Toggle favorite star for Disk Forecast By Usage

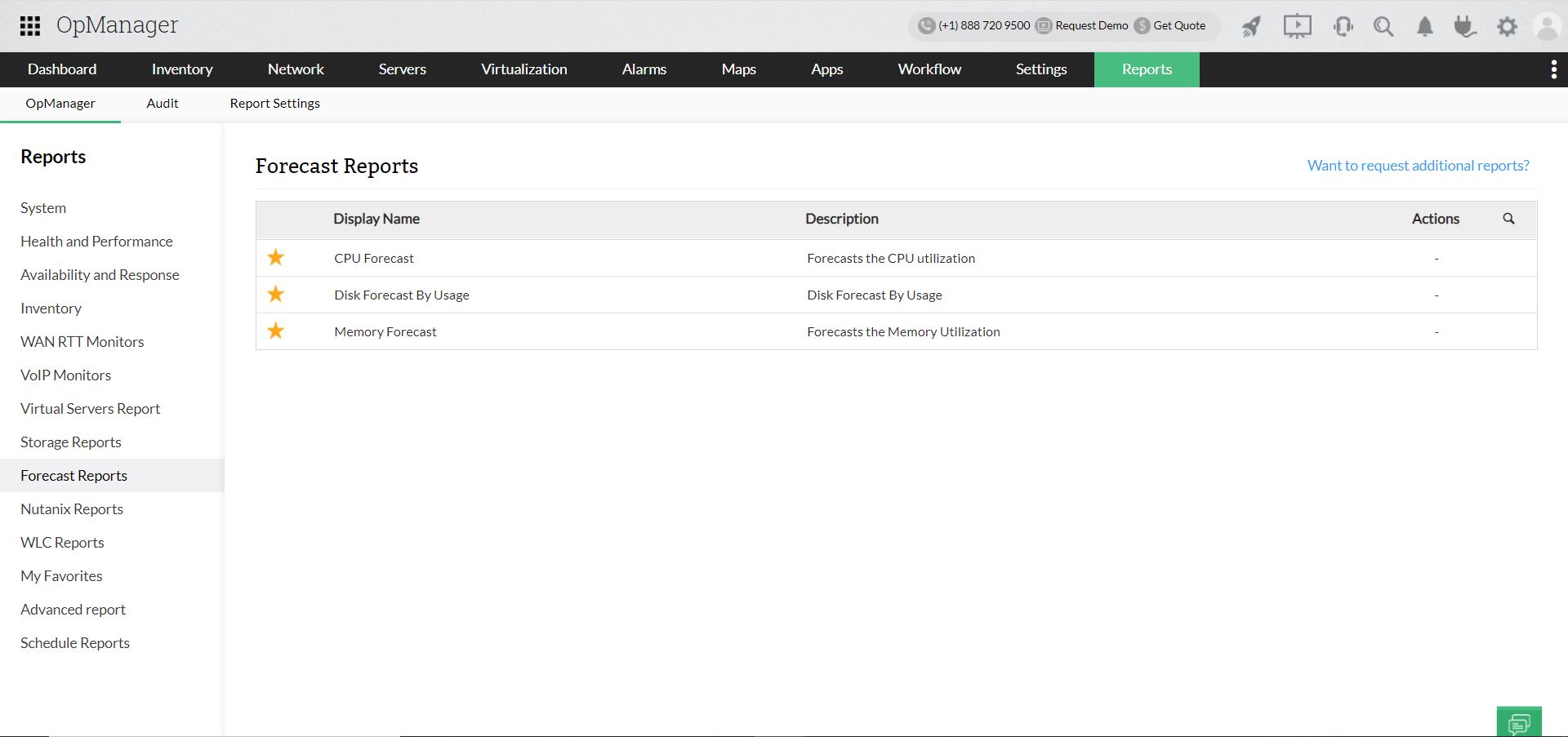pyautogui.click(x=276, y=295)
